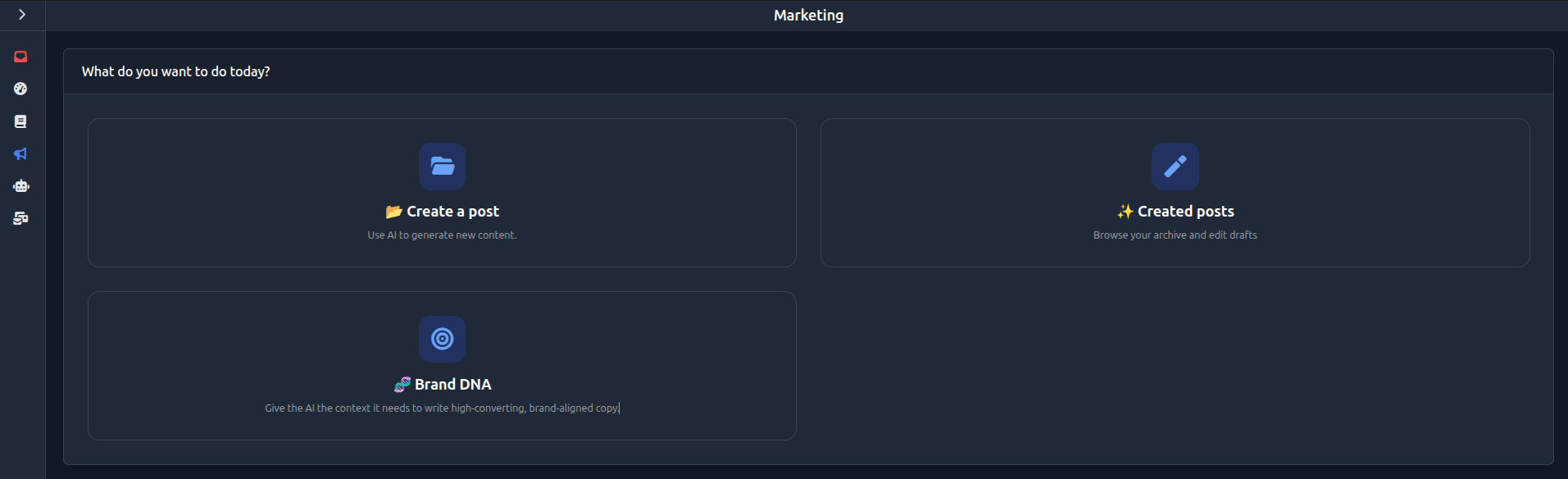Viewport: 1568px width, 479px height.
Task: Click Browse your archive and edit drafts text
Action: (1175, 235)
